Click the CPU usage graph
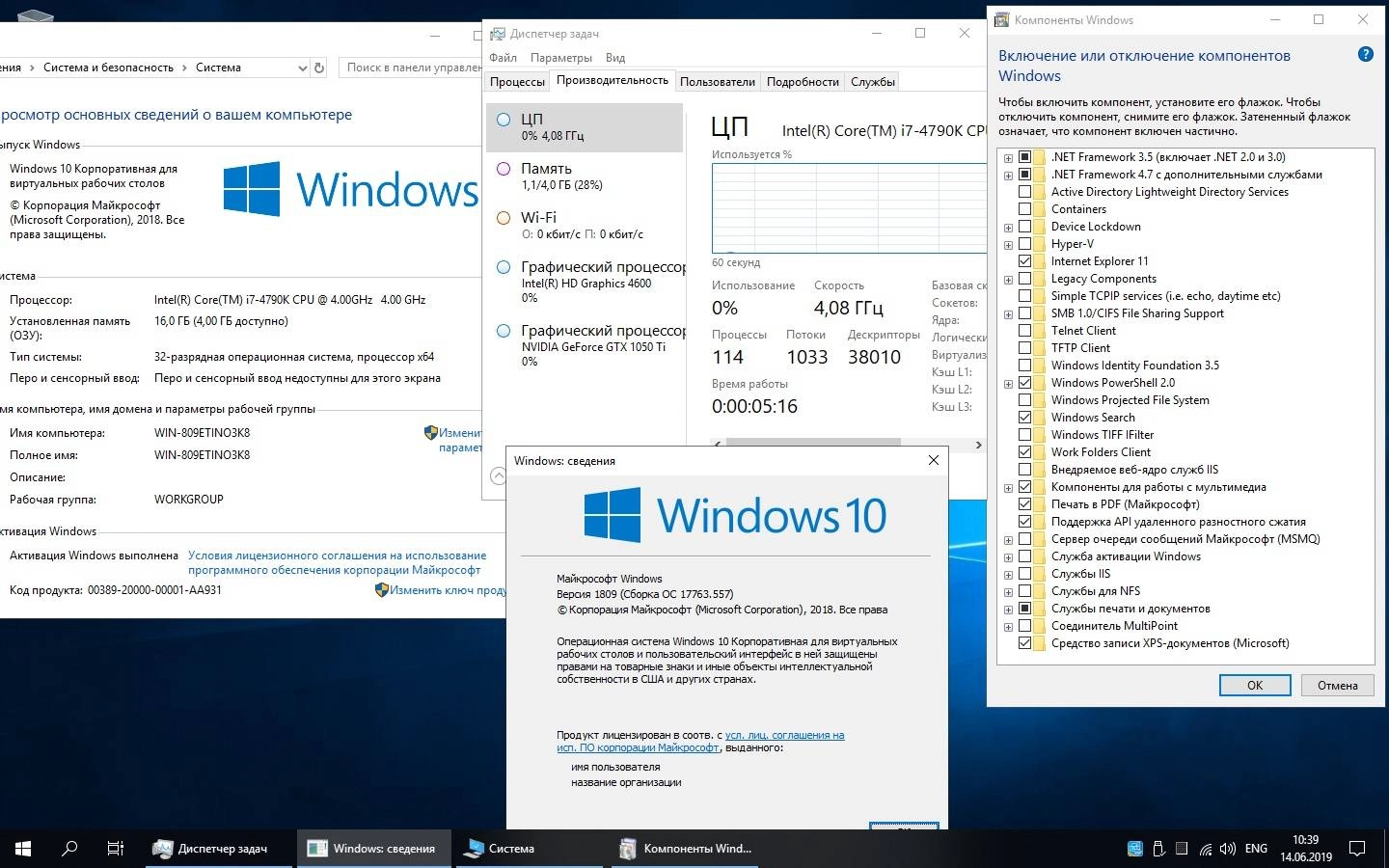1389x868 pixels. click(849, 208)
